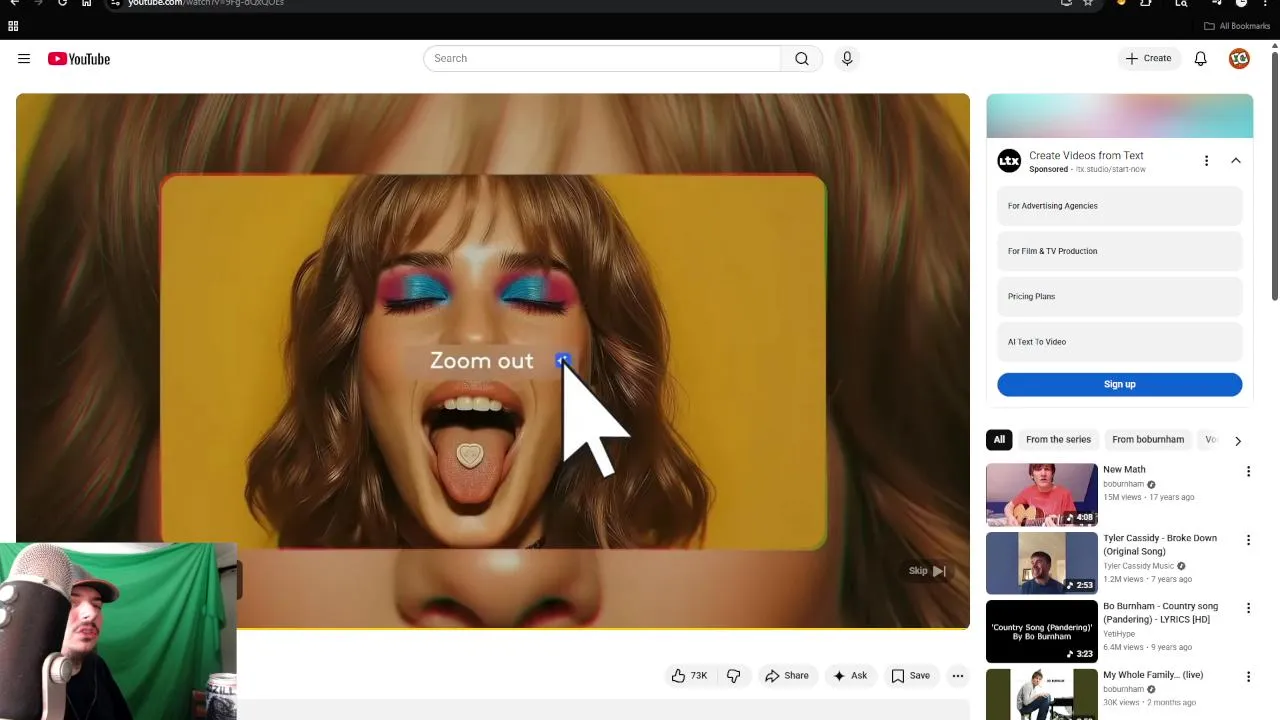
Task: Click the search magnifier button
Action: (x=802, y=58)
